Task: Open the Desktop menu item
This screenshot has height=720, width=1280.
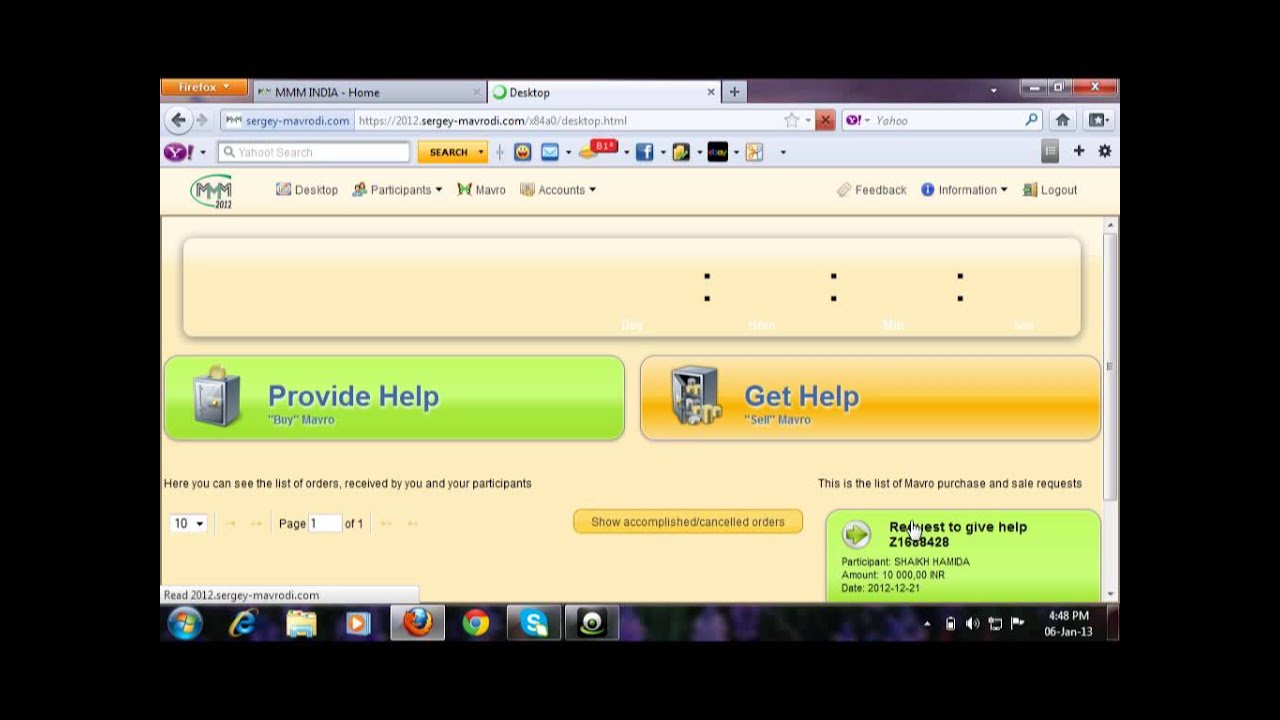Action: (307, 190)
